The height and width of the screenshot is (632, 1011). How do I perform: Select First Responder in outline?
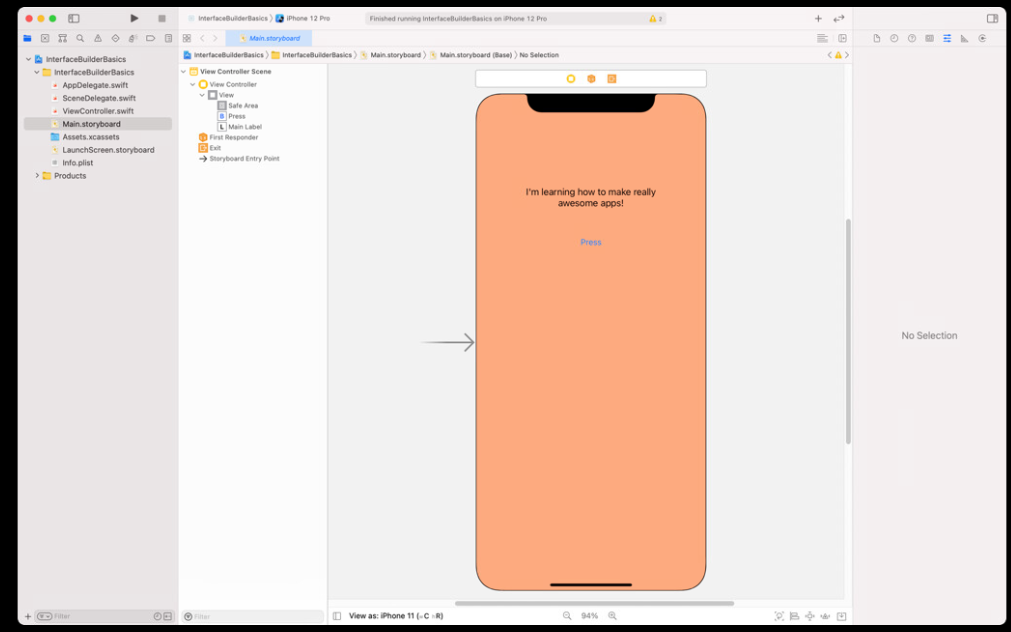[x=233, y=137]
